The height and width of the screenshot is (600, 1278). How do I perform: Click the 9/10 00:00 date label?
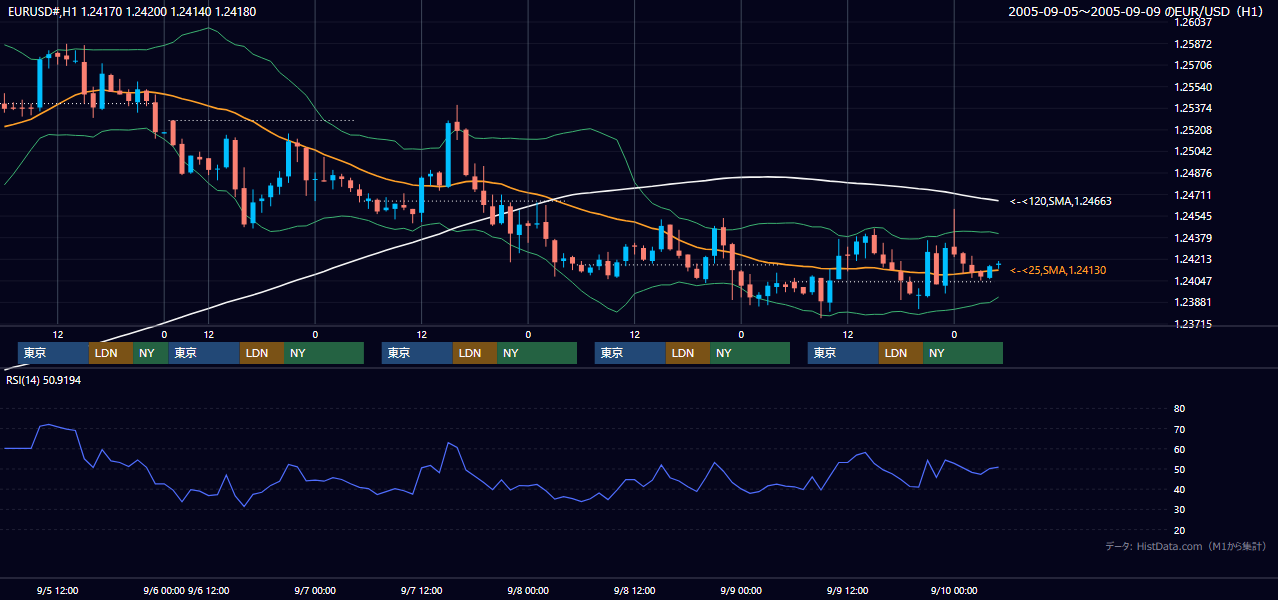point(954,591)
